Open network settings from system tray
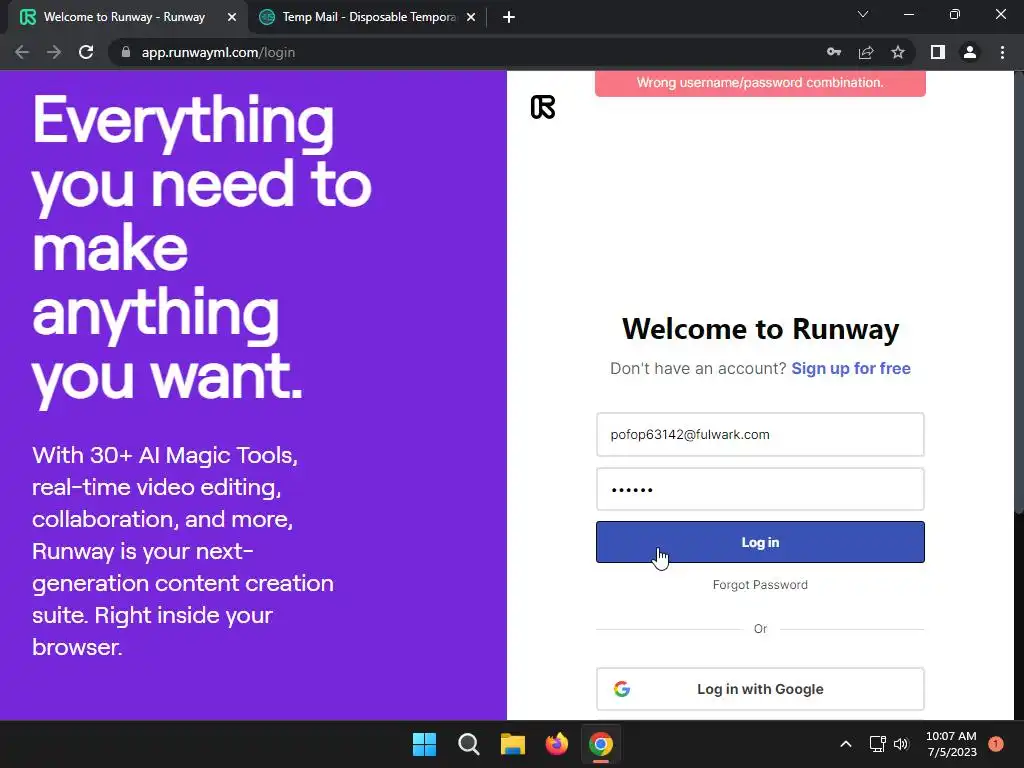This screenshot has width=1024, height=768. [x=877, y=744]
